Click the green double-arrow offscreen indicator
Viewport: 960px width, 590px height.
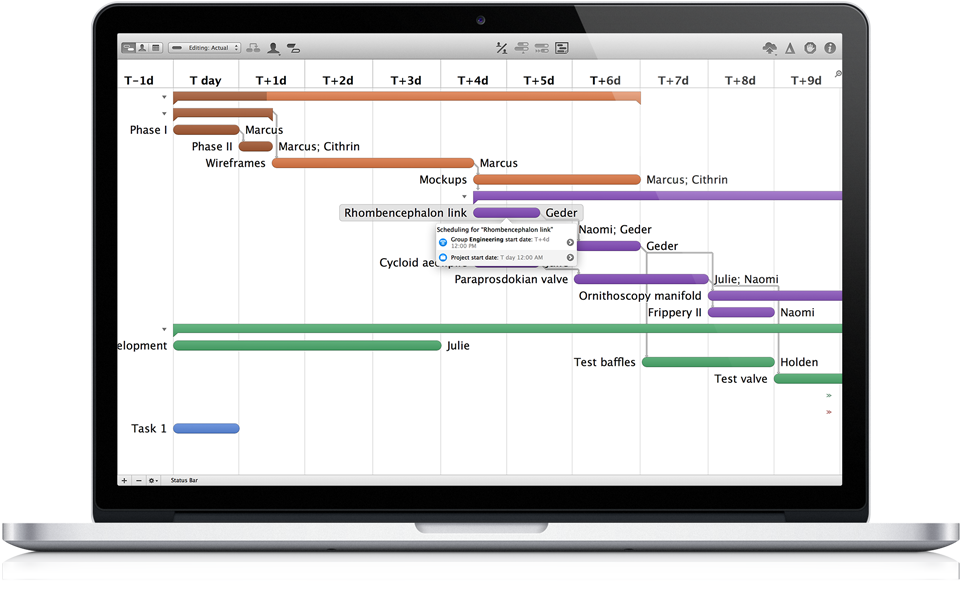coord(829,395)
